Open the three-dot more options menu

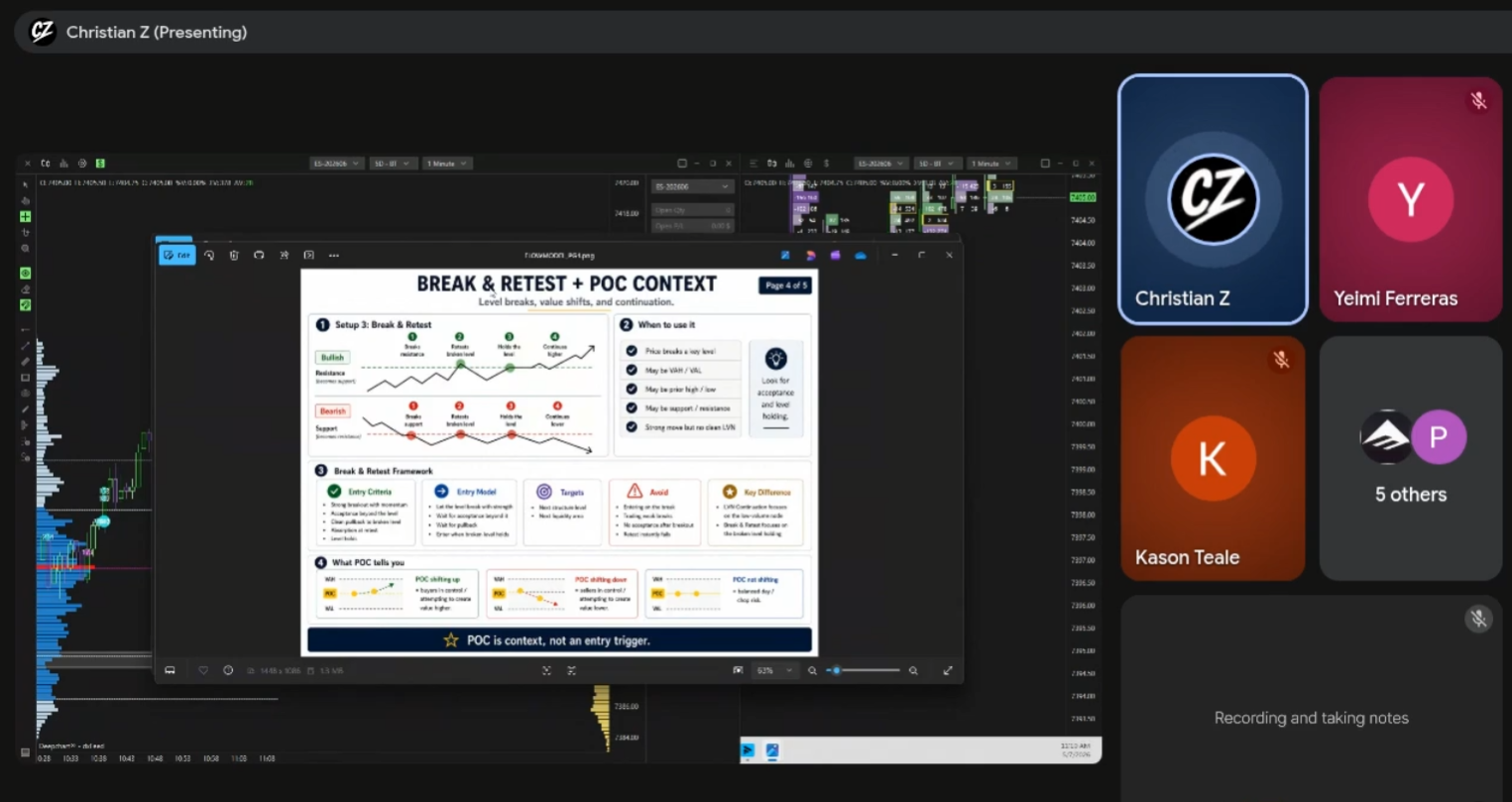(334, 255)
